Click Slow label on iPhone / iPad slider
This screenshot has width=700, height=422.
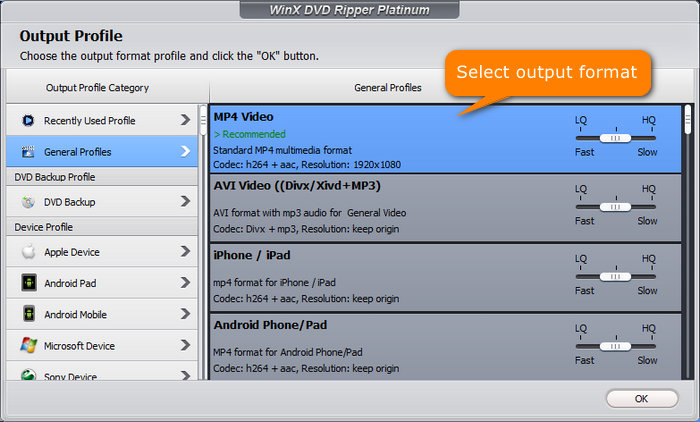(647, 291)
